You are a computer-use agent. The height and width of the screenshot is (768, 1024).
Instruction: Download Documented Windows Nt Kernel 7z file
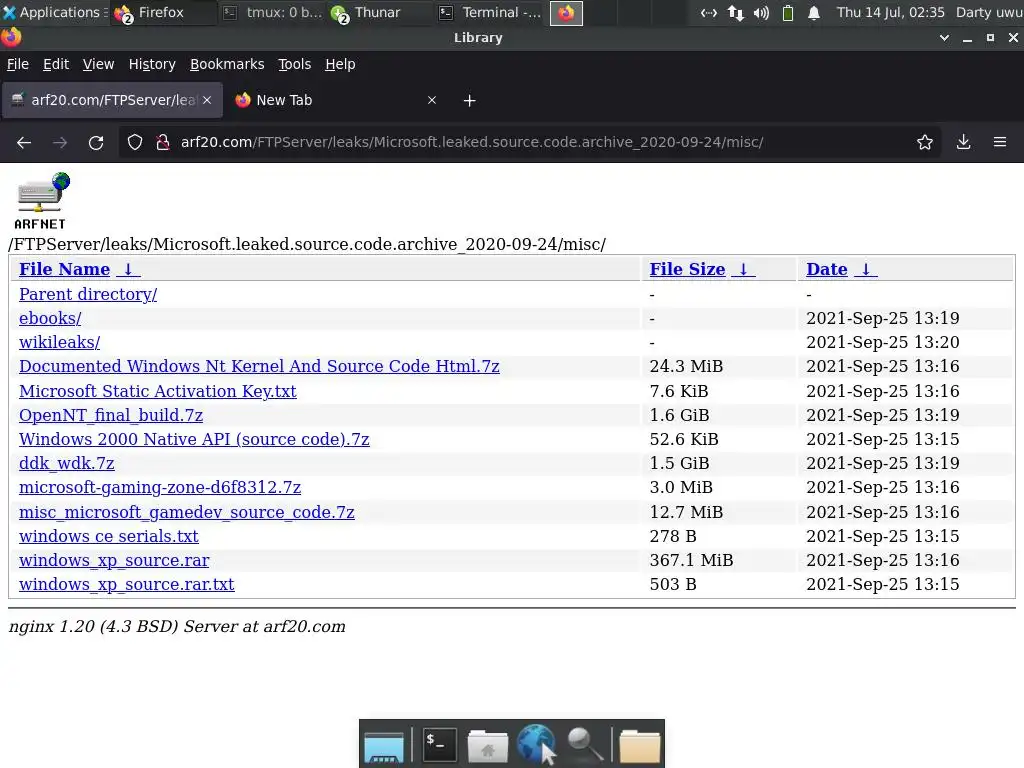click(x=259, y=366)
